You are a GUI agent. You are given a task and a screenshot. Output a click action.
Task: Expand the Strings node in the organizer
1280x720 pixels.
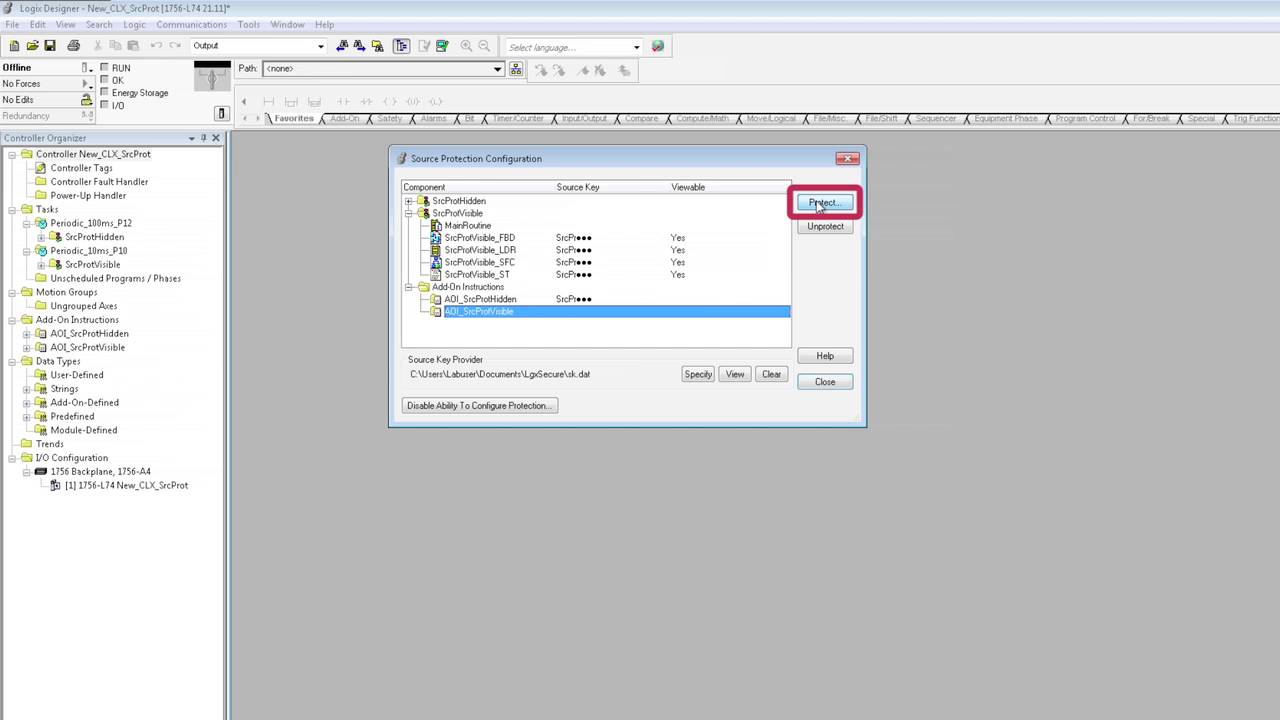(27, 389)
